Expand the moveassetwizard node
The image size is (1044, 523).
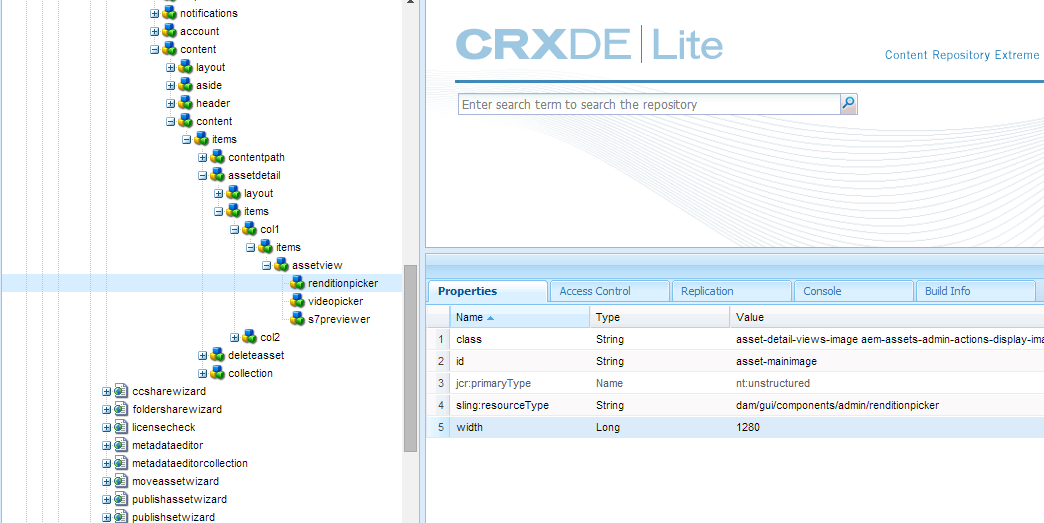click(107, 481)
